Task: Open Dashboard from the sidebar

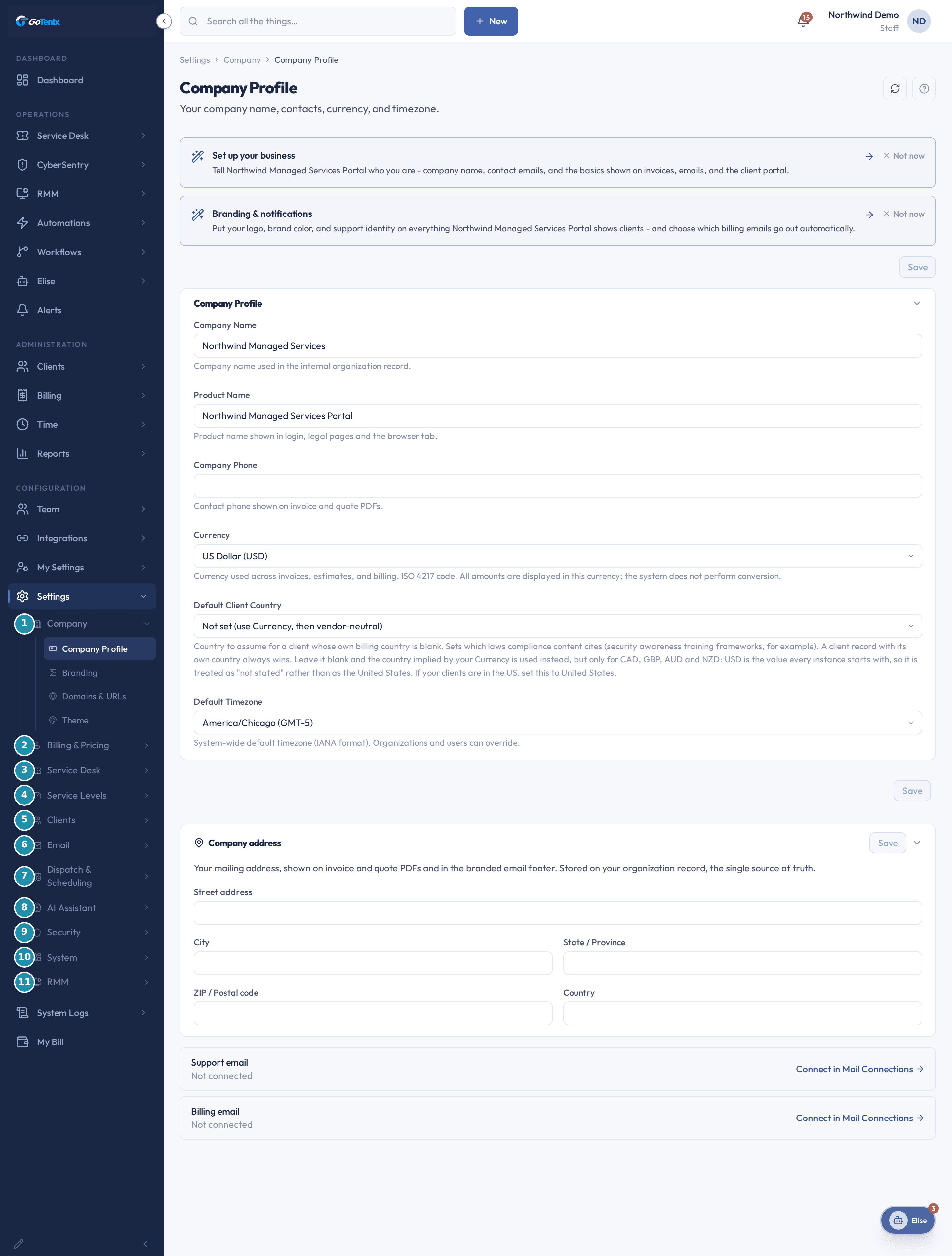Action: coord(82,80)
